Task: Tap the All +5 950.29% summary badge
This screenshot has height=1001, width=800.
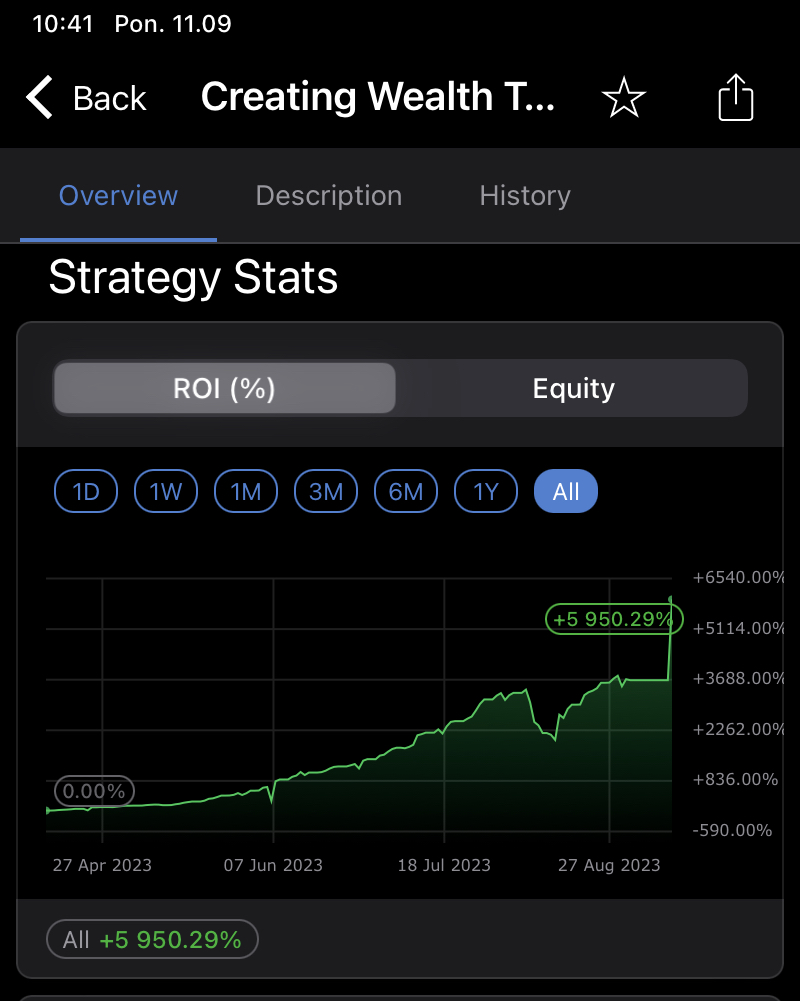Action: click(x=152, y=940)
